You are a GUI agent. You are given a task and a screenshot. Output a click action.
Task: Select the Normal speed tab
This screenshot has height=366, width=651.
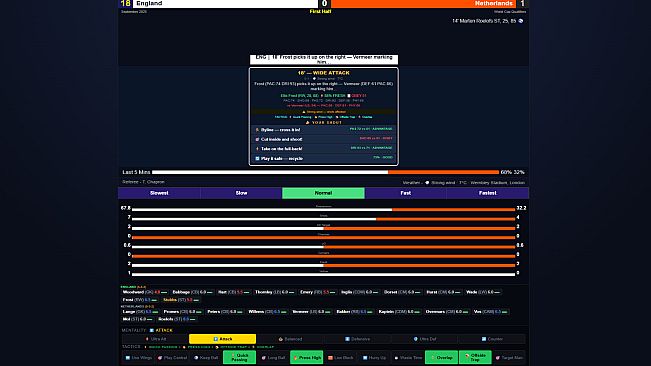pos(323,193)
